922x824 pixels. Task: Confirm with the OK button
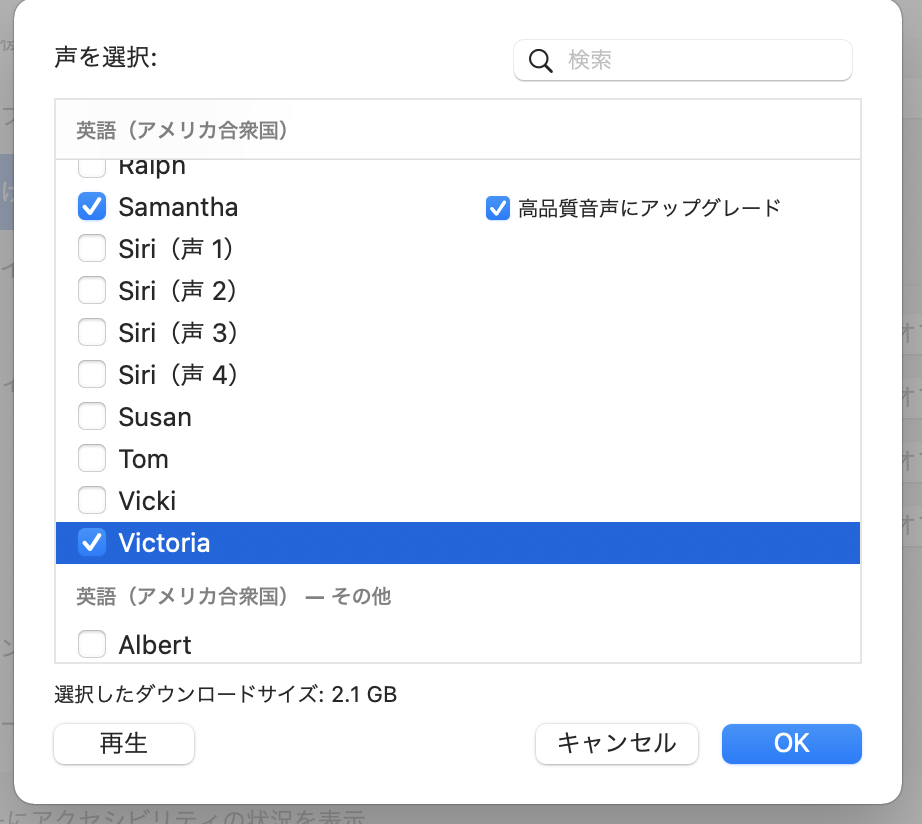(x=791, y=743)
